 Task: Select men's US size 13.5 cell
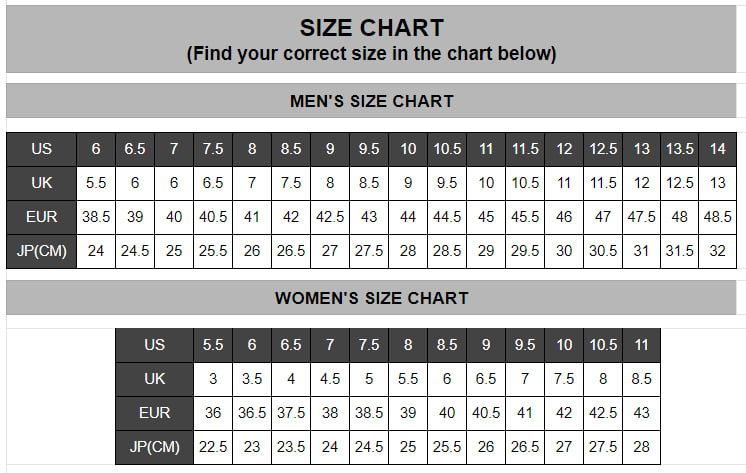(x=679, y=149)
